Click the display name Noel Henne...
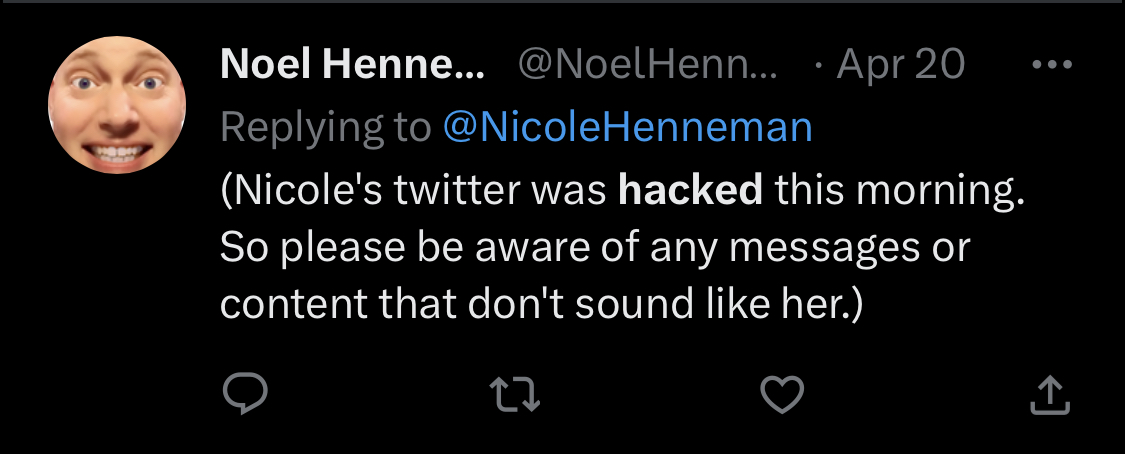This screenshot has width=1125, height=454. (352, 64)
